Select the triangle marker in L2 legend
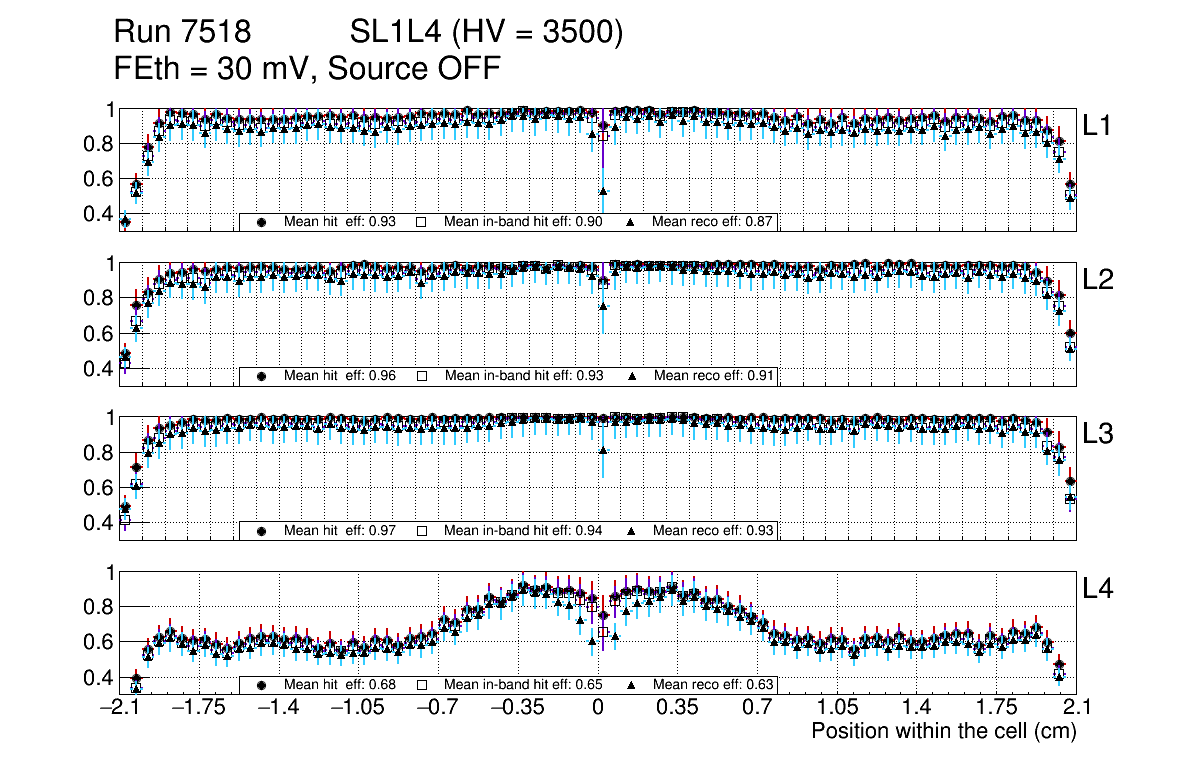1196x772 pixels. [x=632, y=376]
